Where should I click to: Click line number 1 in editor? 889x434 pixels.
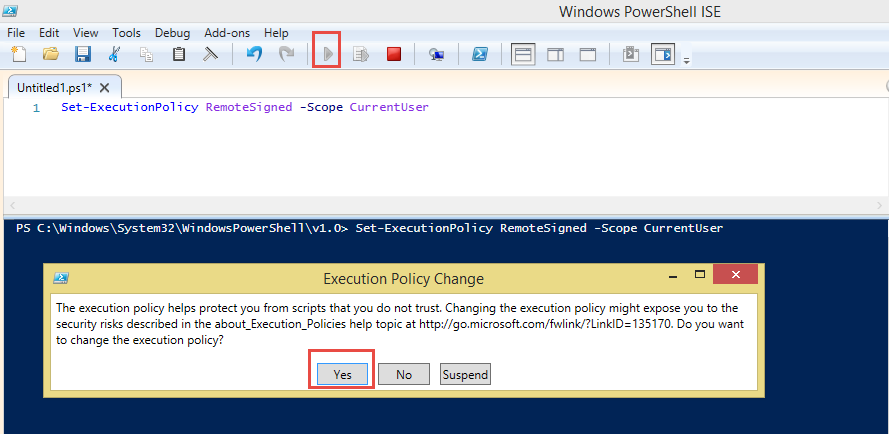tap(36, 108)
